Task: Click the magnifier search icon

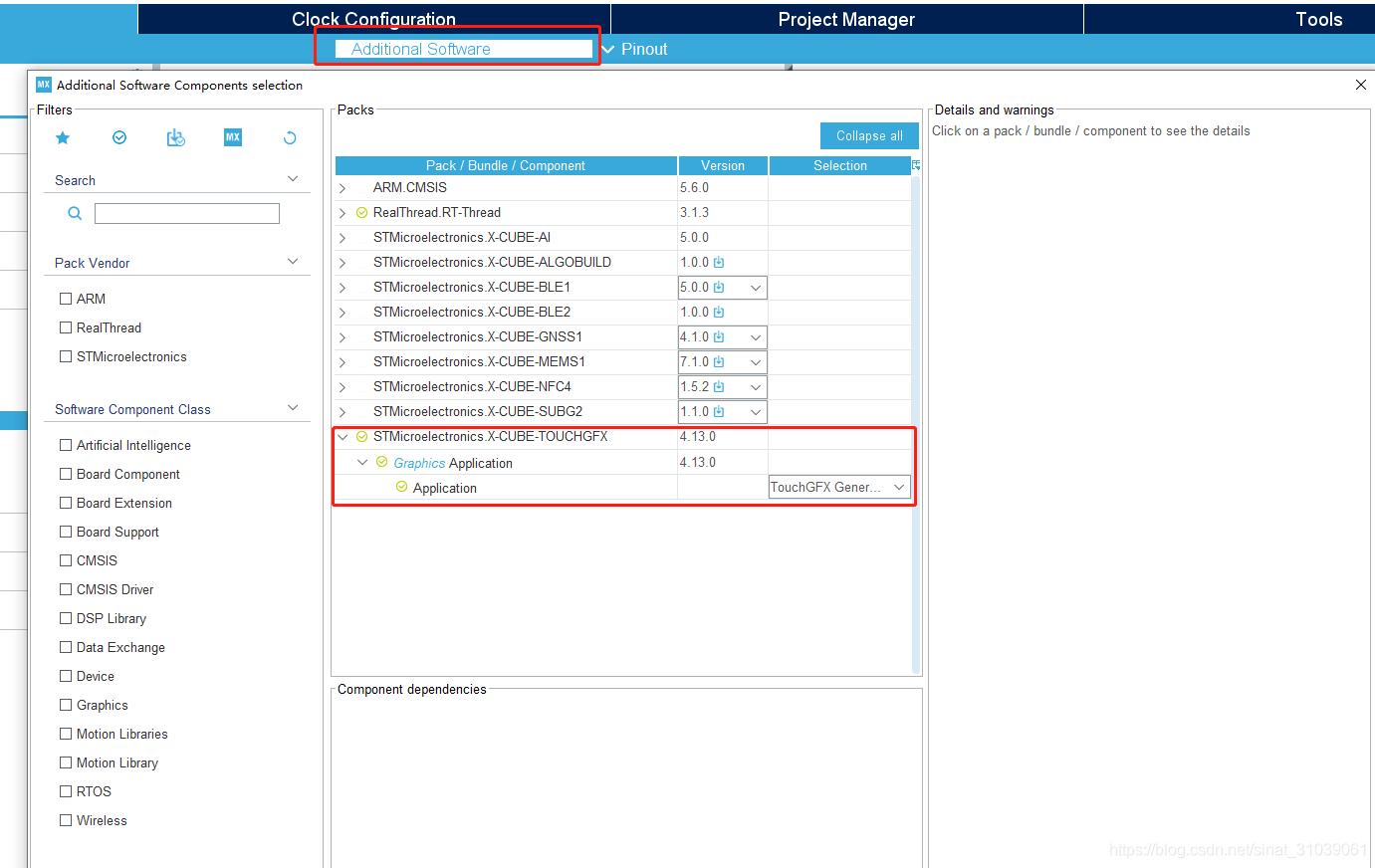Action: point(75,213)
